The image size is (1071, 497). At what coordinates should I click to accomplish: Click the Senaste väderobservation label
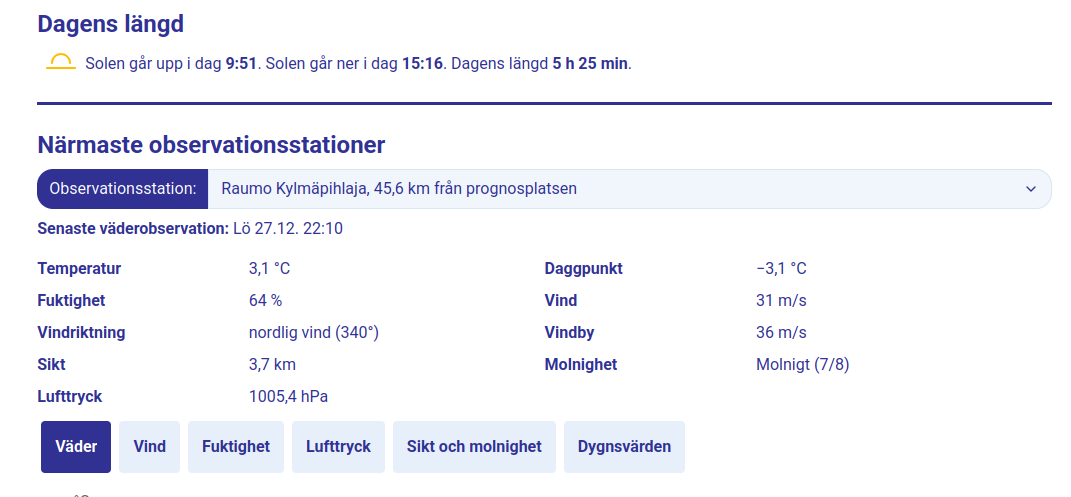[x=133, y=229]
